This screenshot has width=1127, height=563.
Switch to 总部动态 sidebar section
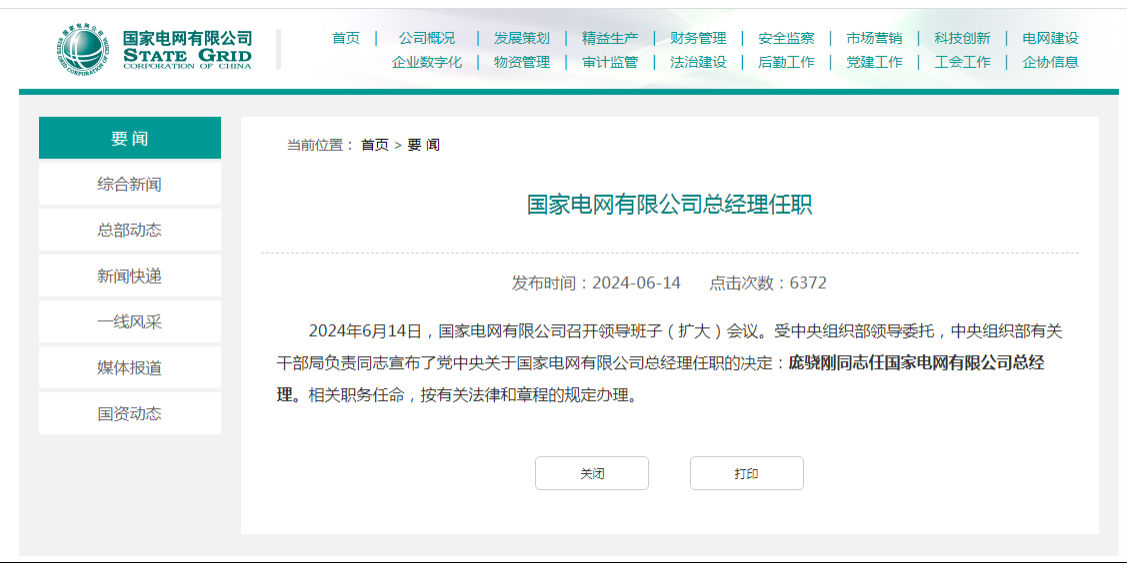pyautogui.click(x=130, y=230)
